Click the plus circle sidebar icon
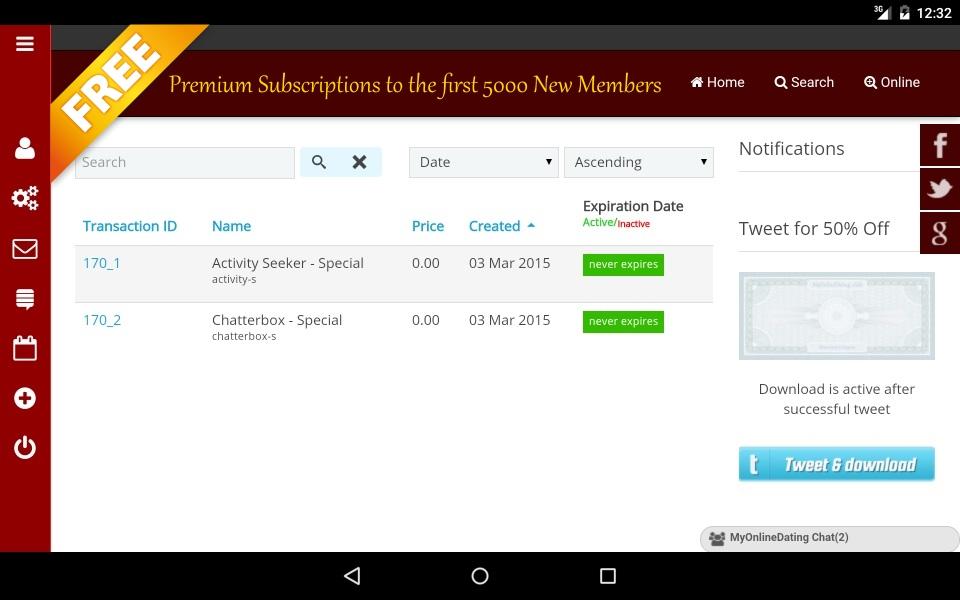The height and width of the screenshot is (600, 960). tap(24, 399)
